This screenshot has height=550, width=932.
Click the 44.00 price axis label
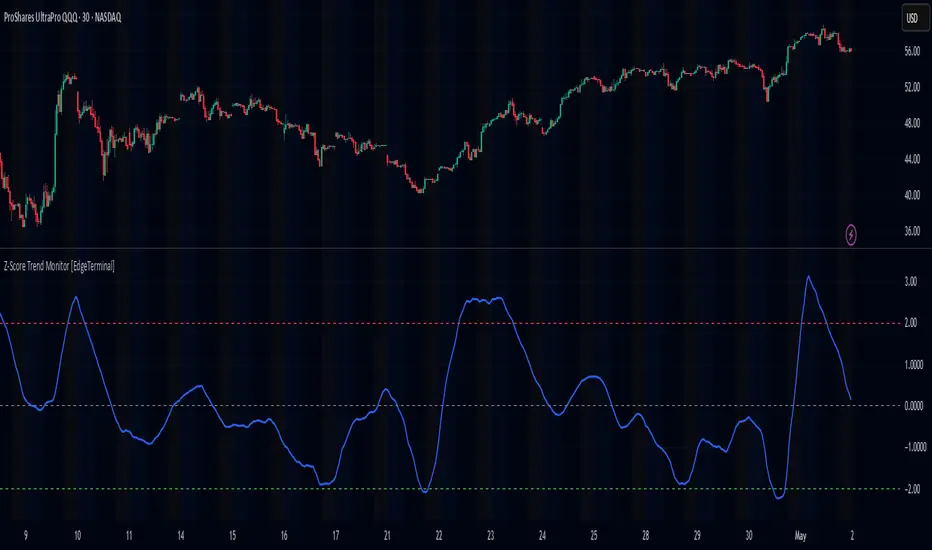pos(912,159)
